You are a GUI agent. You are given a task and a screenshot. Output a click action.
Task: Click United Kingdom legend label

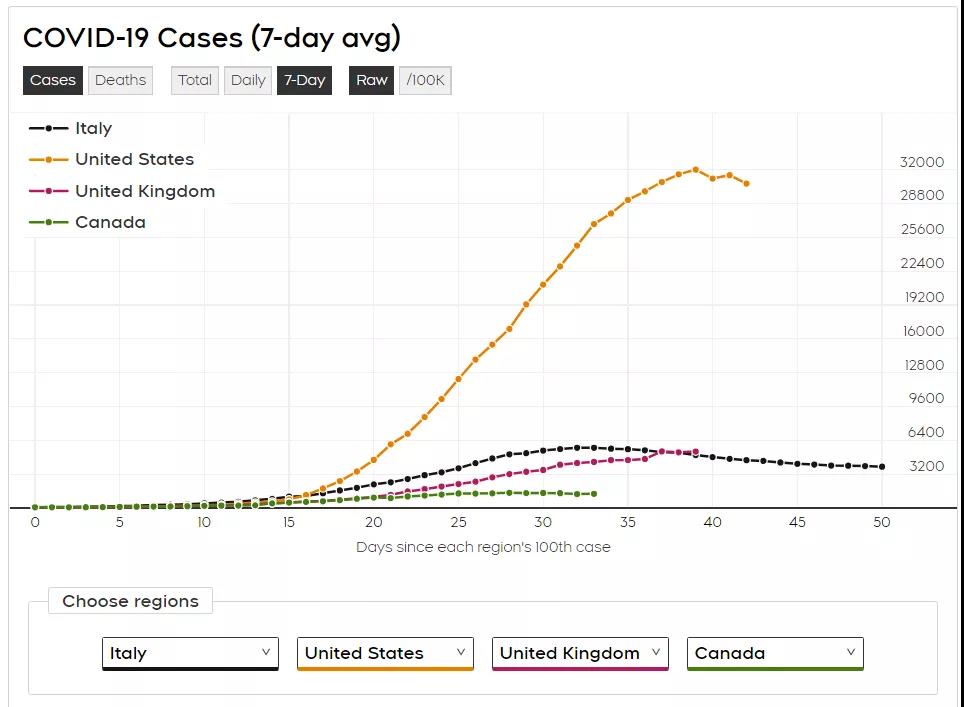[145, 191]
